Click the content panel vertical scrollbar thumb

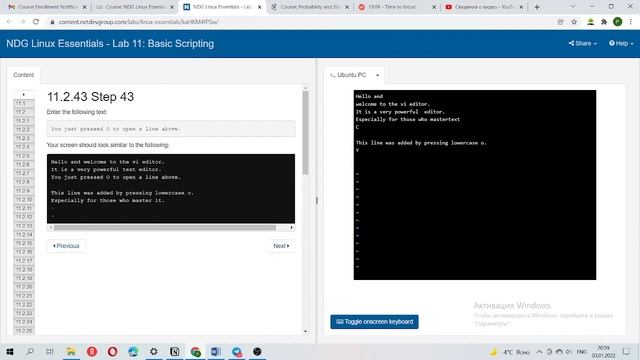305,133
